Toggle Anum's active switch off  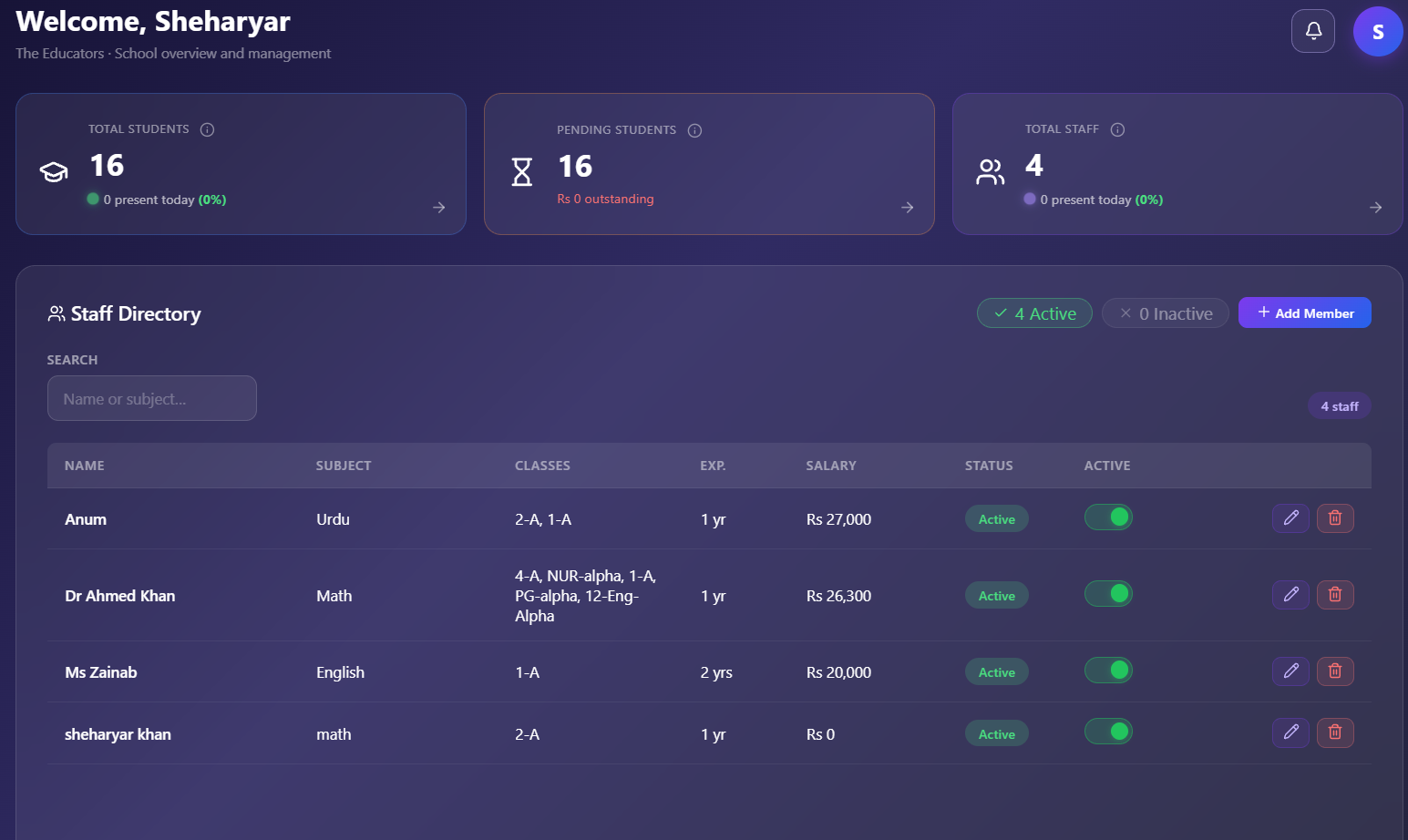point(1108,517)
